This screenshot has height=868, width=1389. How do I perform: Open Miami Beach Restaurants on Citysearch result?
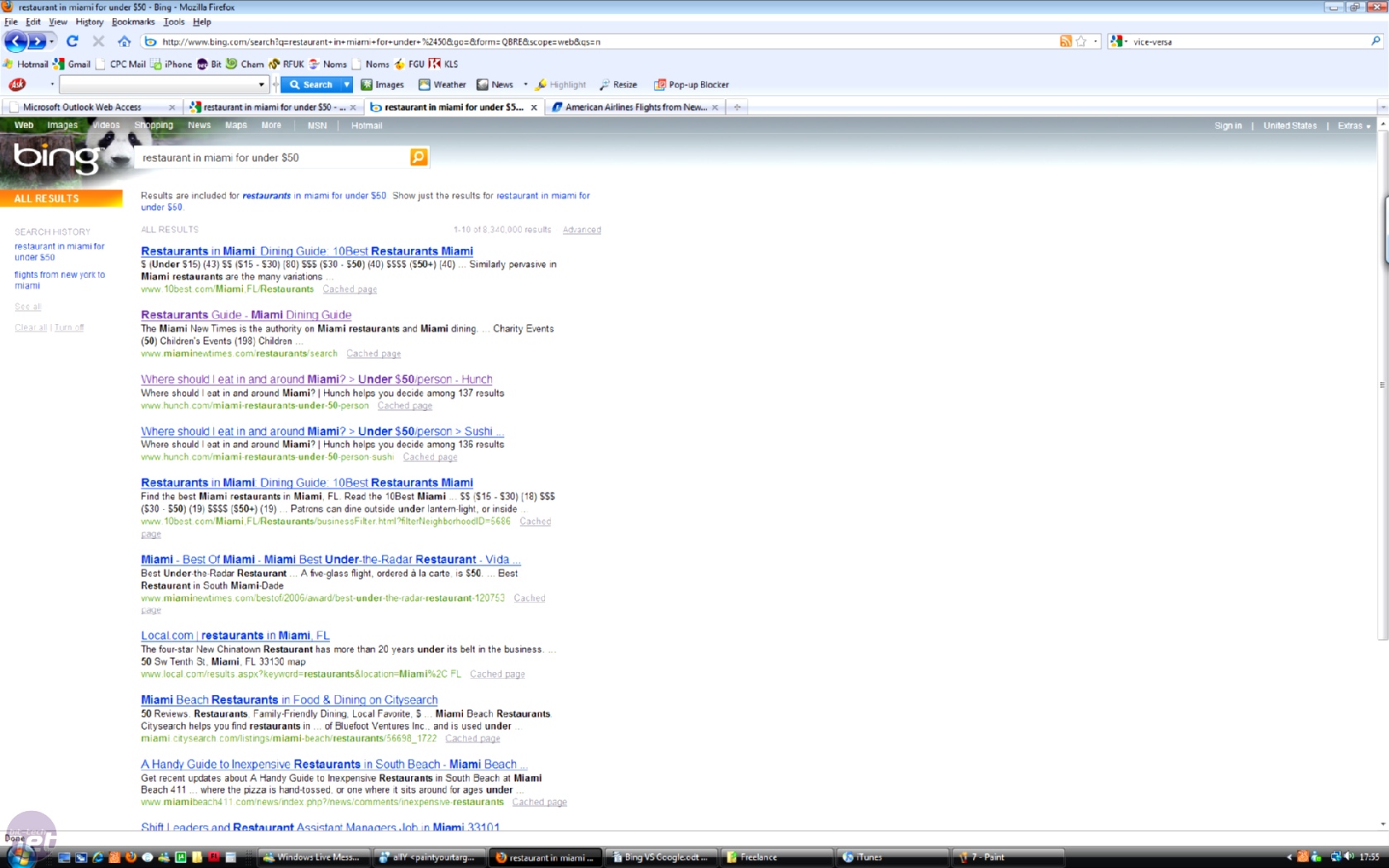pyautogui.click(x=289, y=700)
